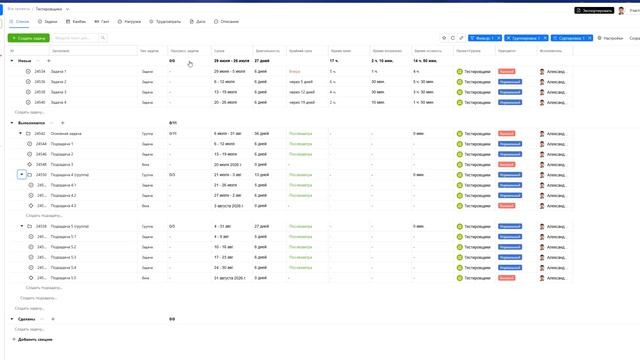
Task: Click the assignee avatar in Задача 2 row
Action: pos(542,82)
